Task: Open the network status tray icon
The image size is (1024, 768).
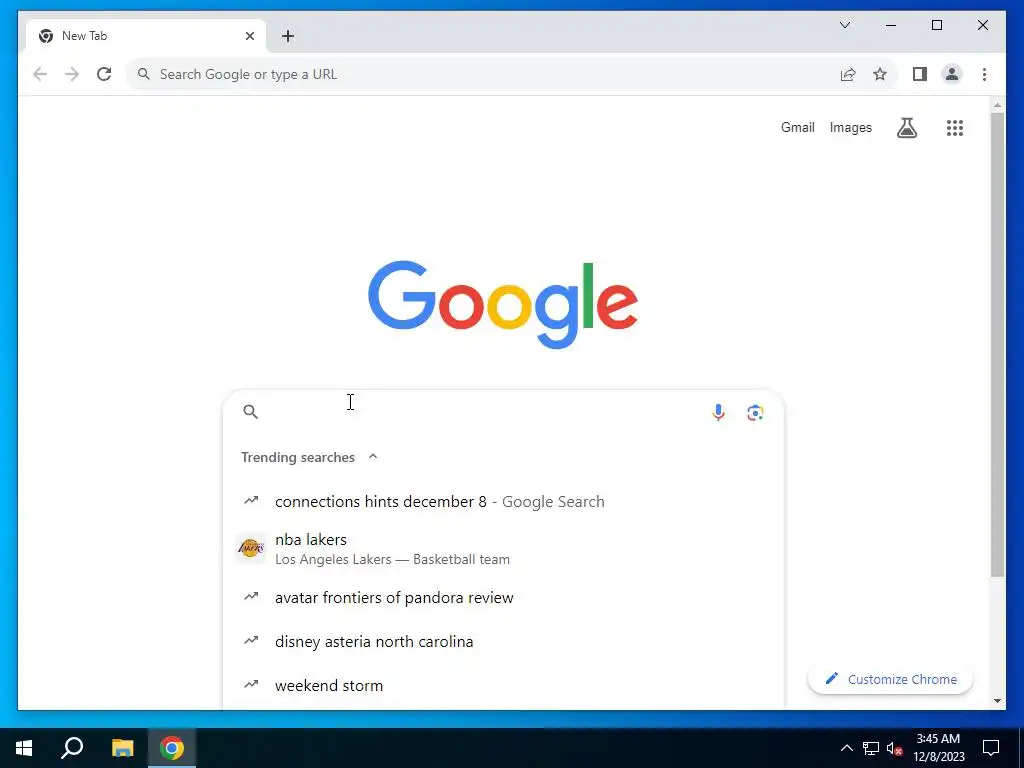Action: pos(871,748)
